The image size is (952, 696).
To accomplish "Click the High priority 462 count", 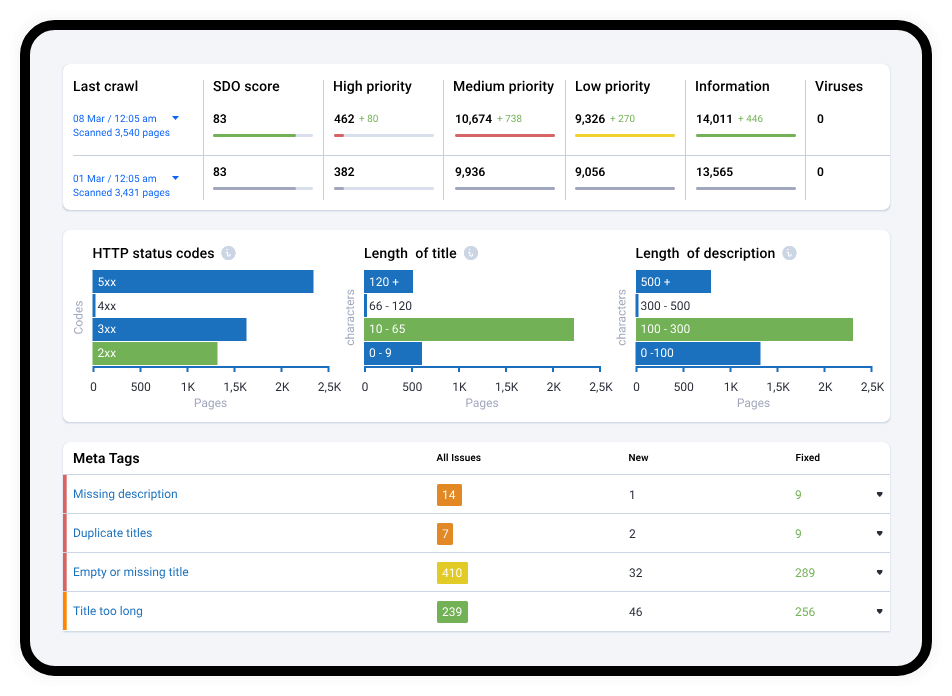I will pyautogui.click(x=344, y=118).
